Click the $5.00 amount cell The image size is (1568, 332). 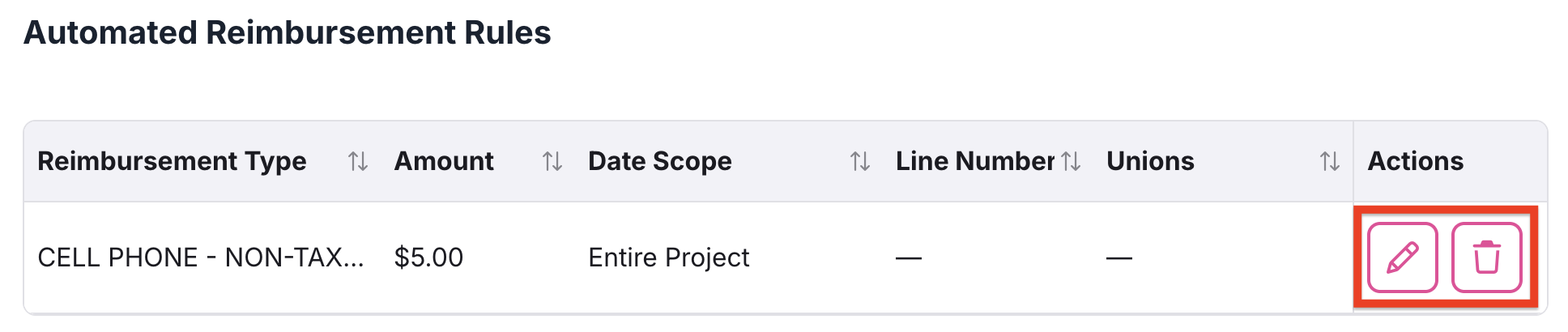[x=428, y=258]
